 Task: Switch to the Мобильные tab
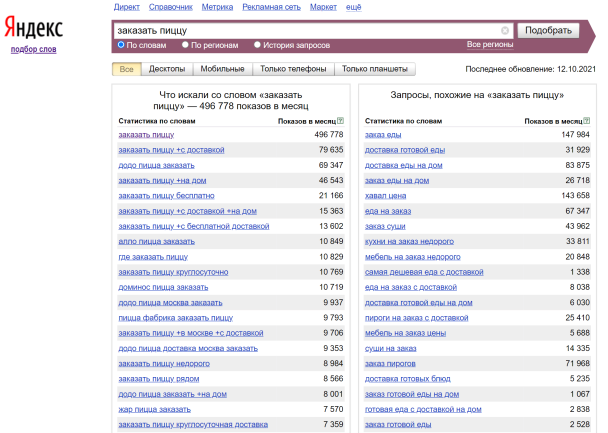[x=222, y=69]
